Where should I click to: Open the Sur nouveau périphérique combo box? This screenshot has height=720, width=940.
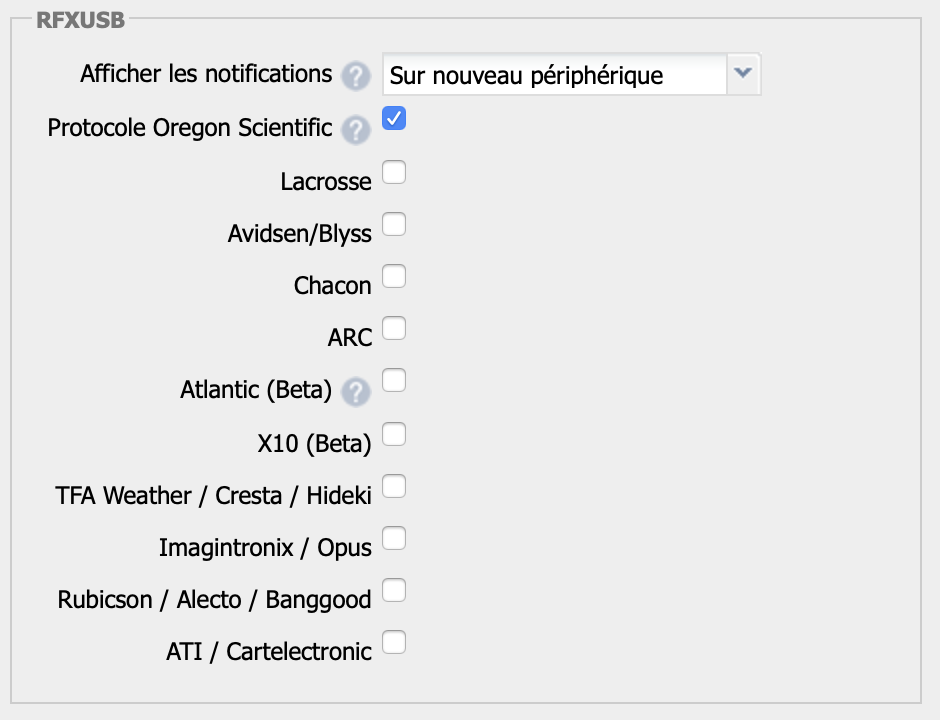(x=572, y=74)
